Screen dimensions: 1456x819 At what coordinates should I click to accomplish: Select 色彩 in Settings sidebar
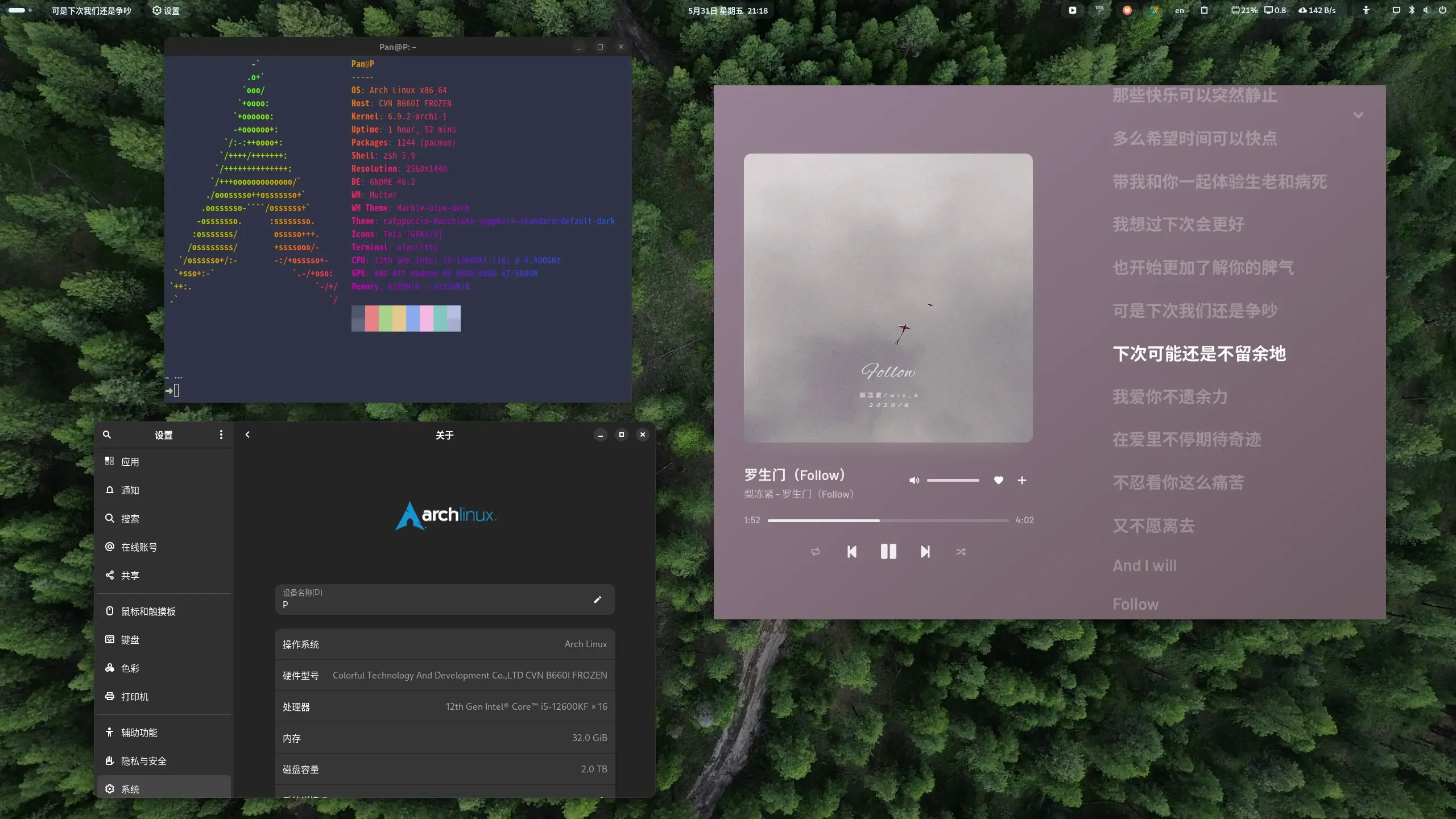(164, 668)
